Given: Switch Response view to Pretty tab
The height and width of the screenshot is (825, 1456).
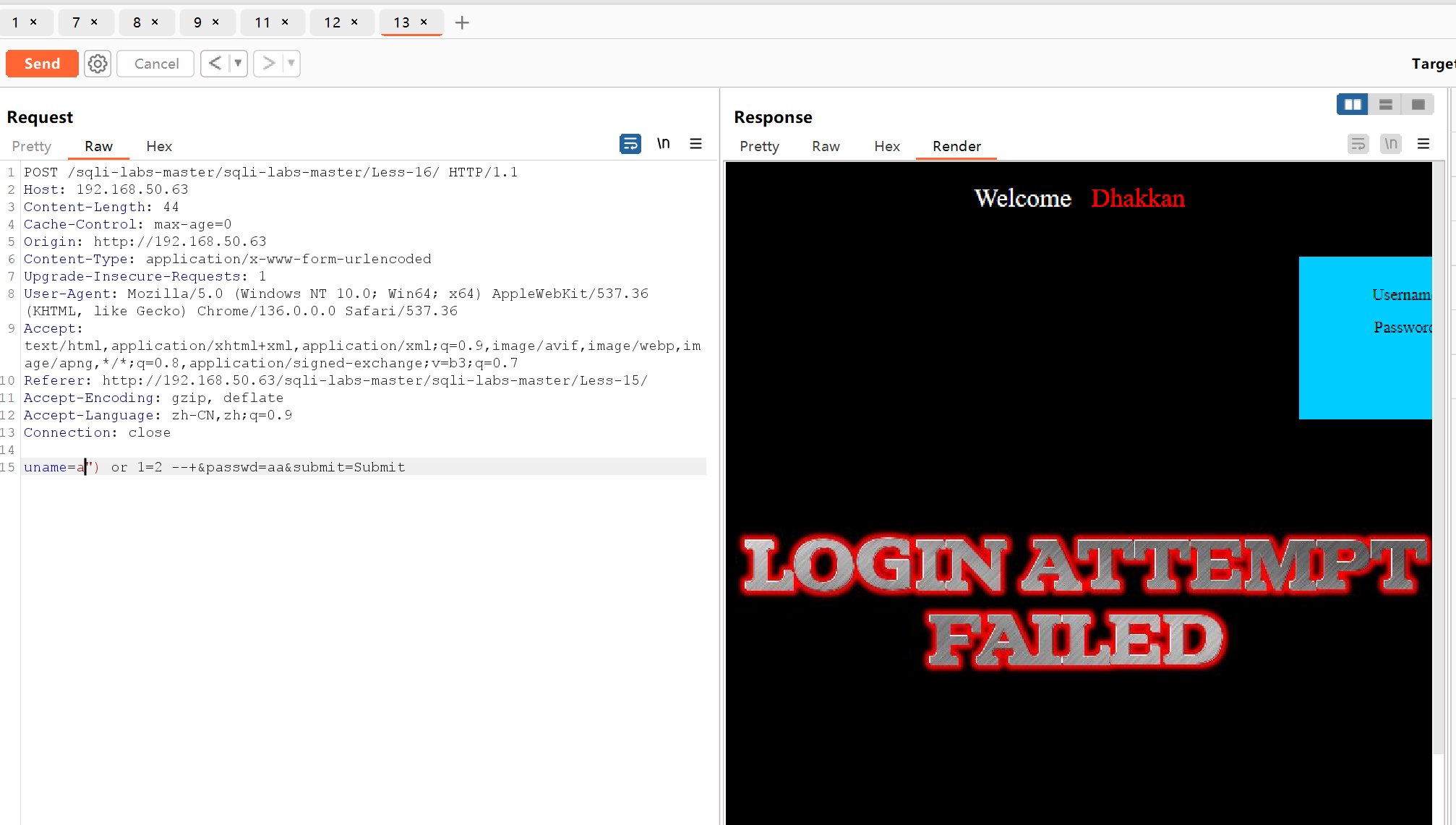Looking at the screenshot, I should pyautogui.click(x=759, y=146).
